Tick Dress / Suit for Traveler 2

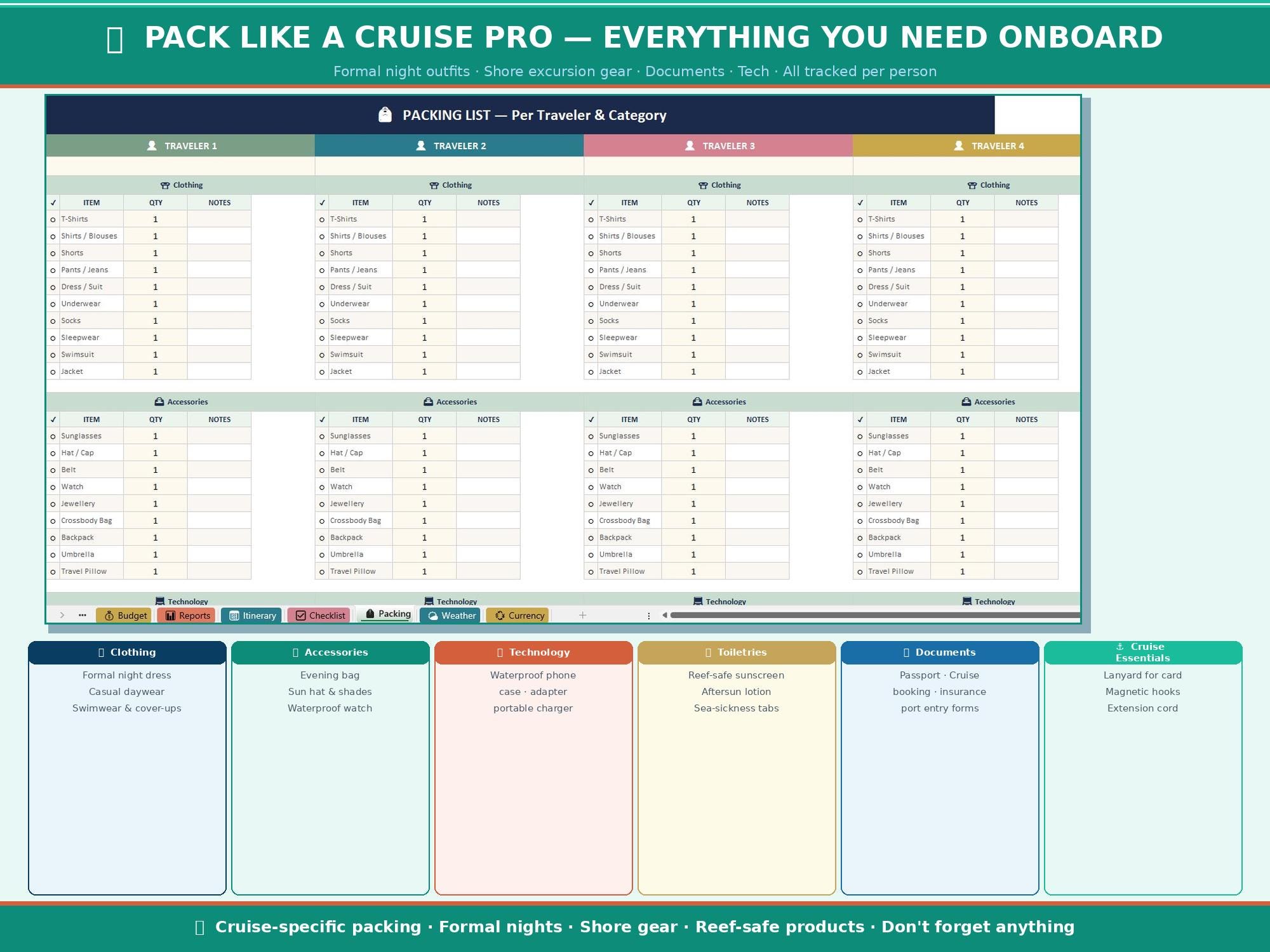tap(322, 287)
